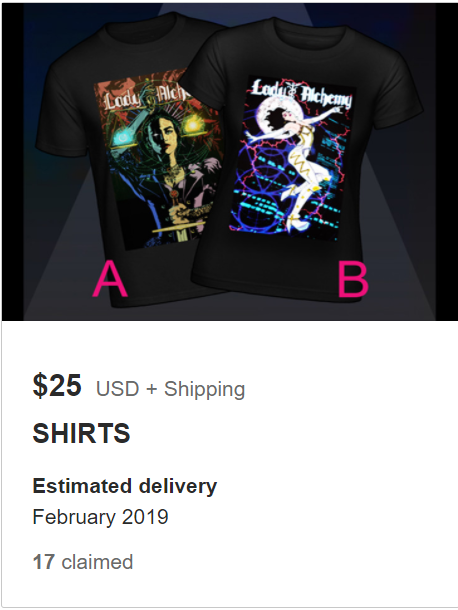Viewport: 458px width, 610px height.
Task: Open the shirt A artwork with two-faced woman
Action: tap(158, 160)
